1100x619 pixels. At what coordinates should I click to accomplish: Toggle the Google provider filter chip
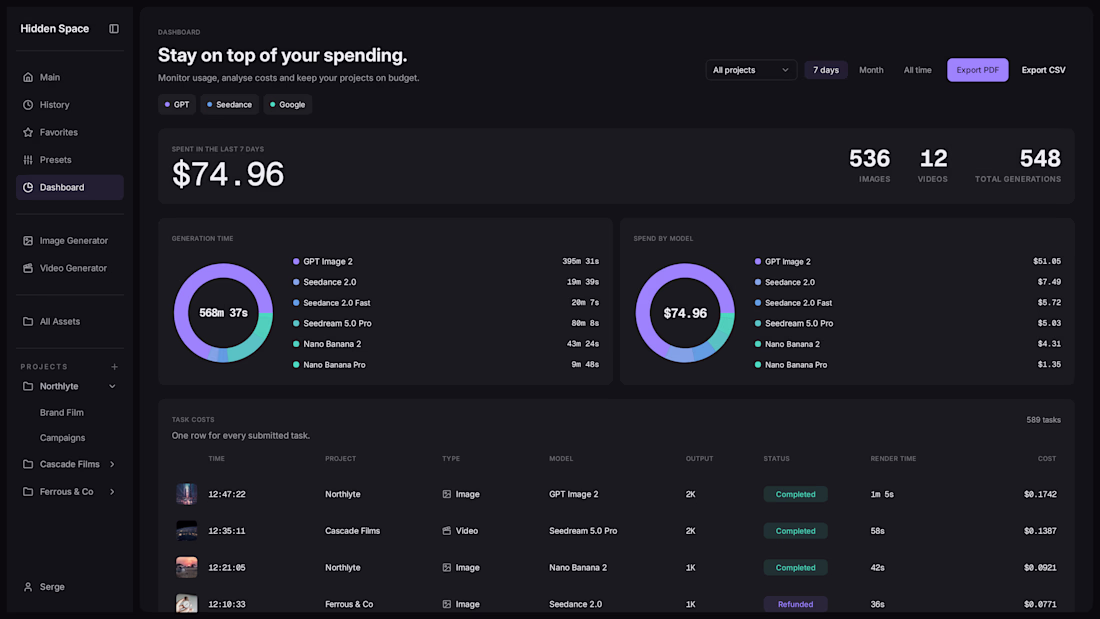(x=288, y=105)
